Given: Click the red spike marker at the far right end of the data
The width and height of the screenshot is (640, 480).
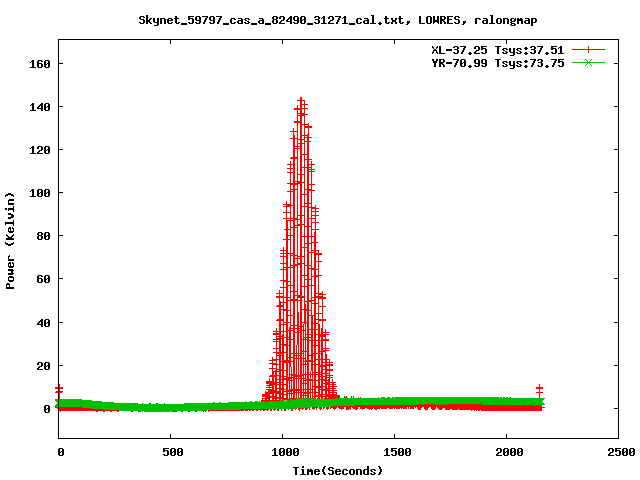Looking at the screenshot, I should 540,388.
